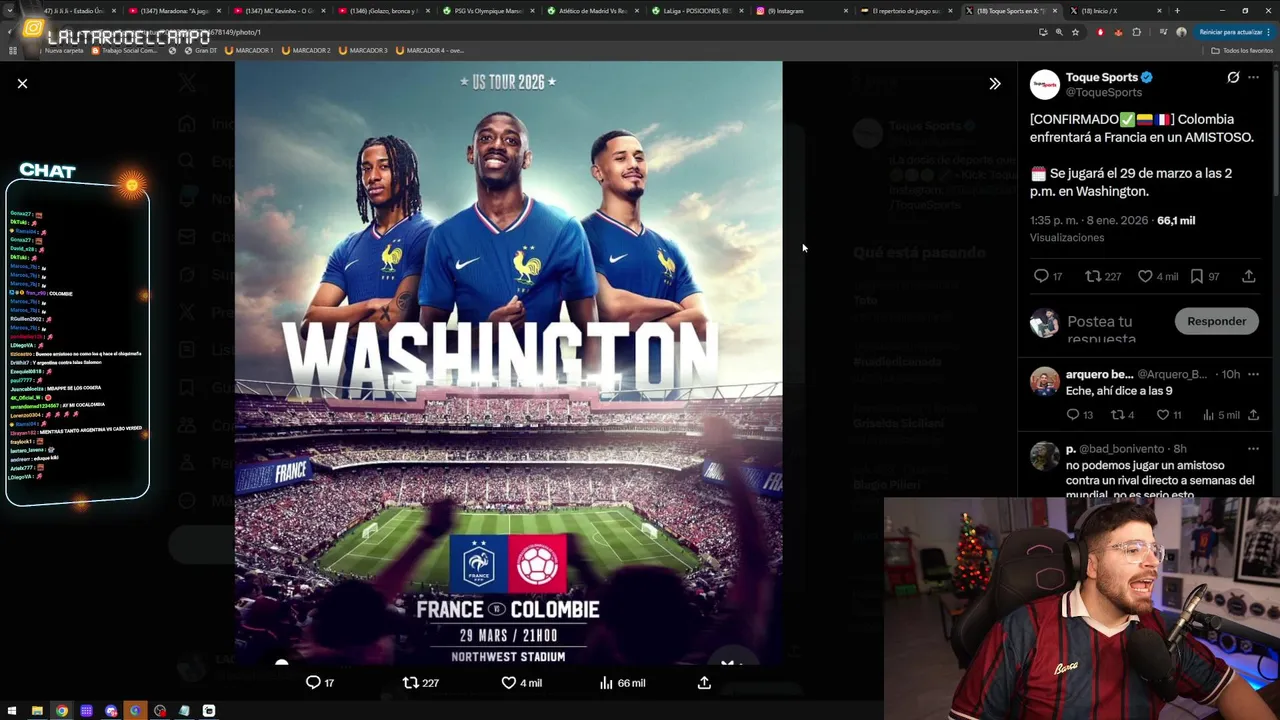Open the MARCADOR 1 bookmark
Viewport: 1280px width, 720px height.
click(x=249, y=50)
